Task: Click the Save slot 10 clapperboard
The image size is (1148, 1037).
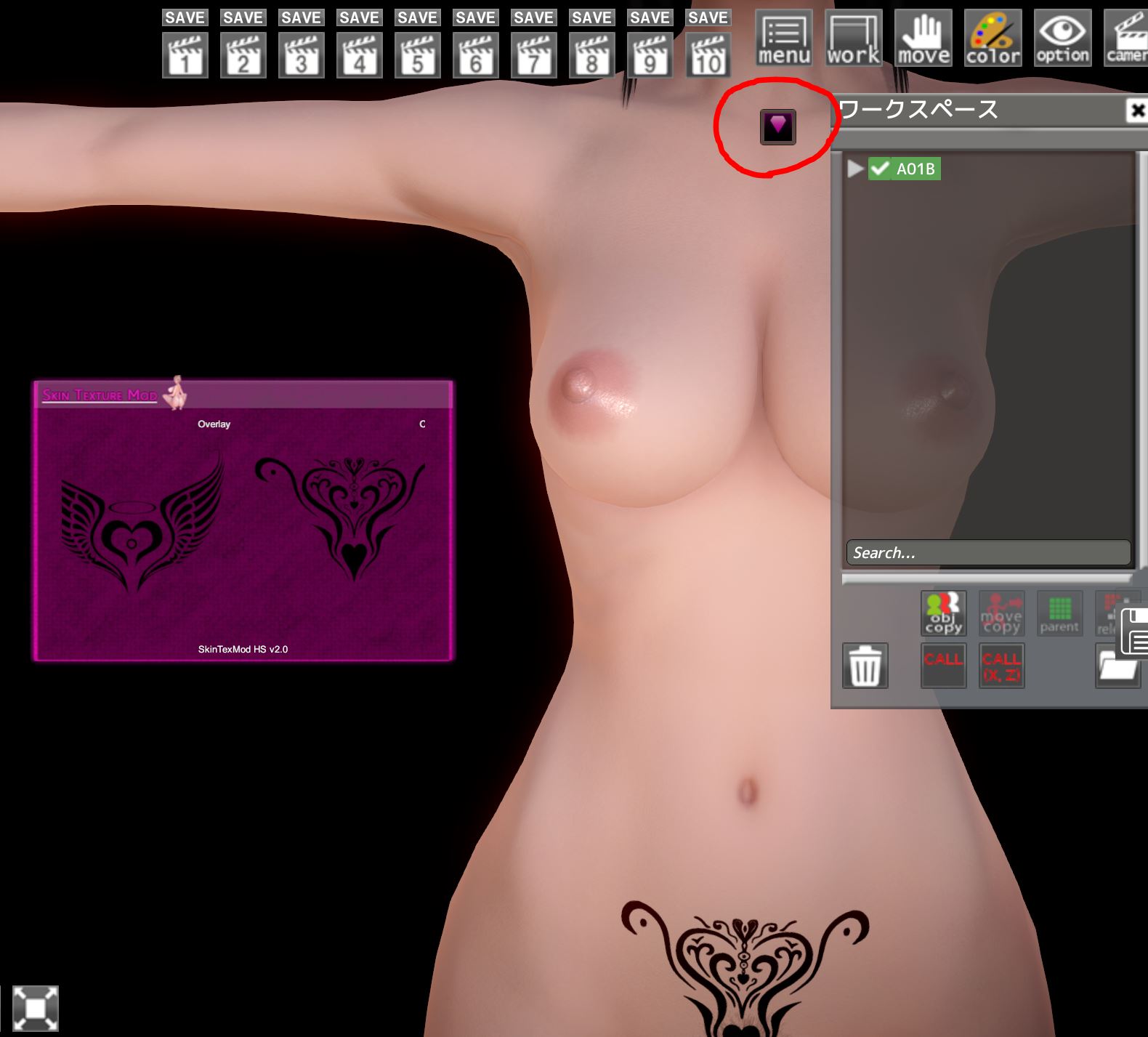Action: [x=708, y=56]
